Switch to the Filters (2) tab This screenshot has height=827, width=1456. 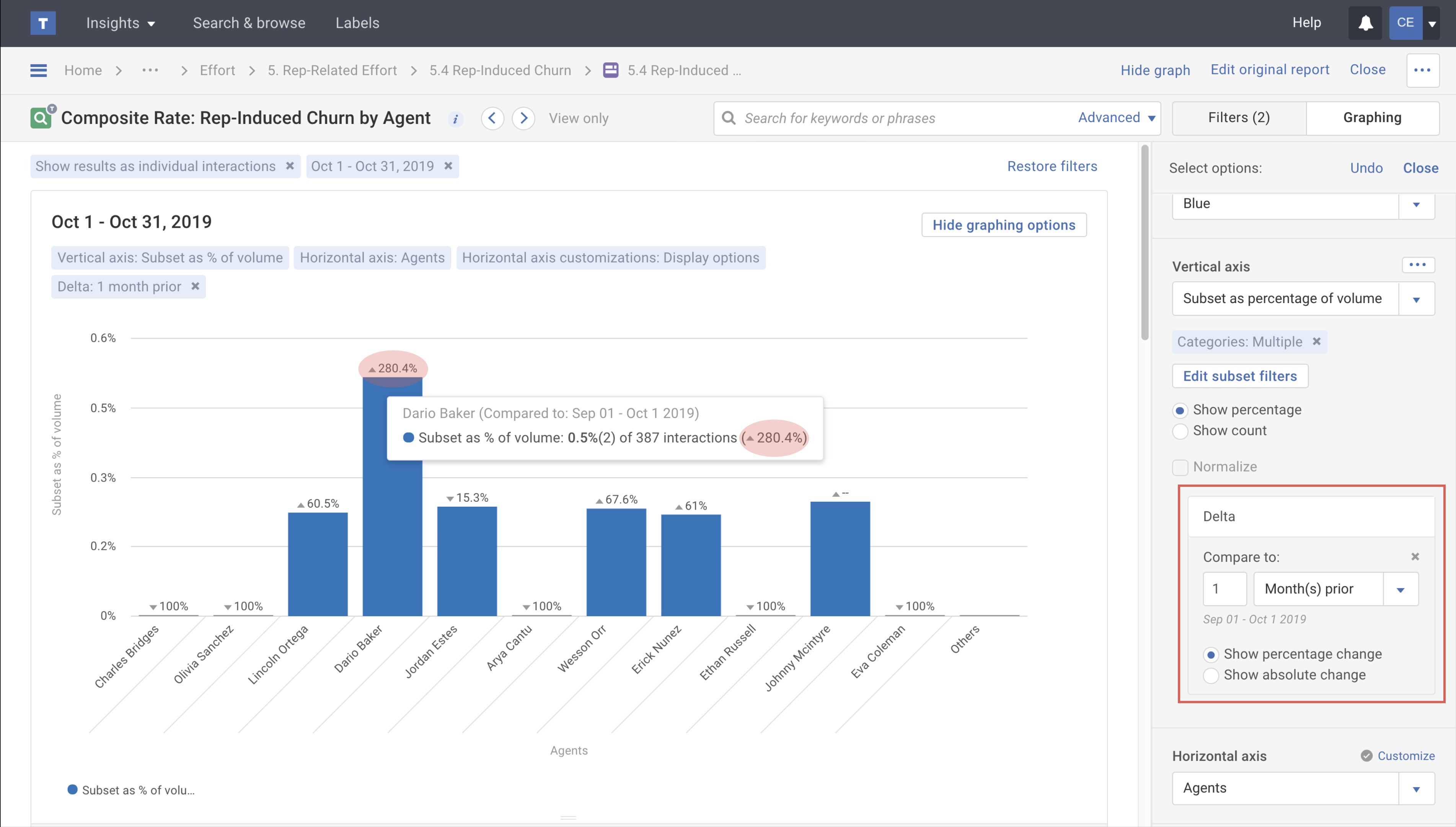(1239, 117)
